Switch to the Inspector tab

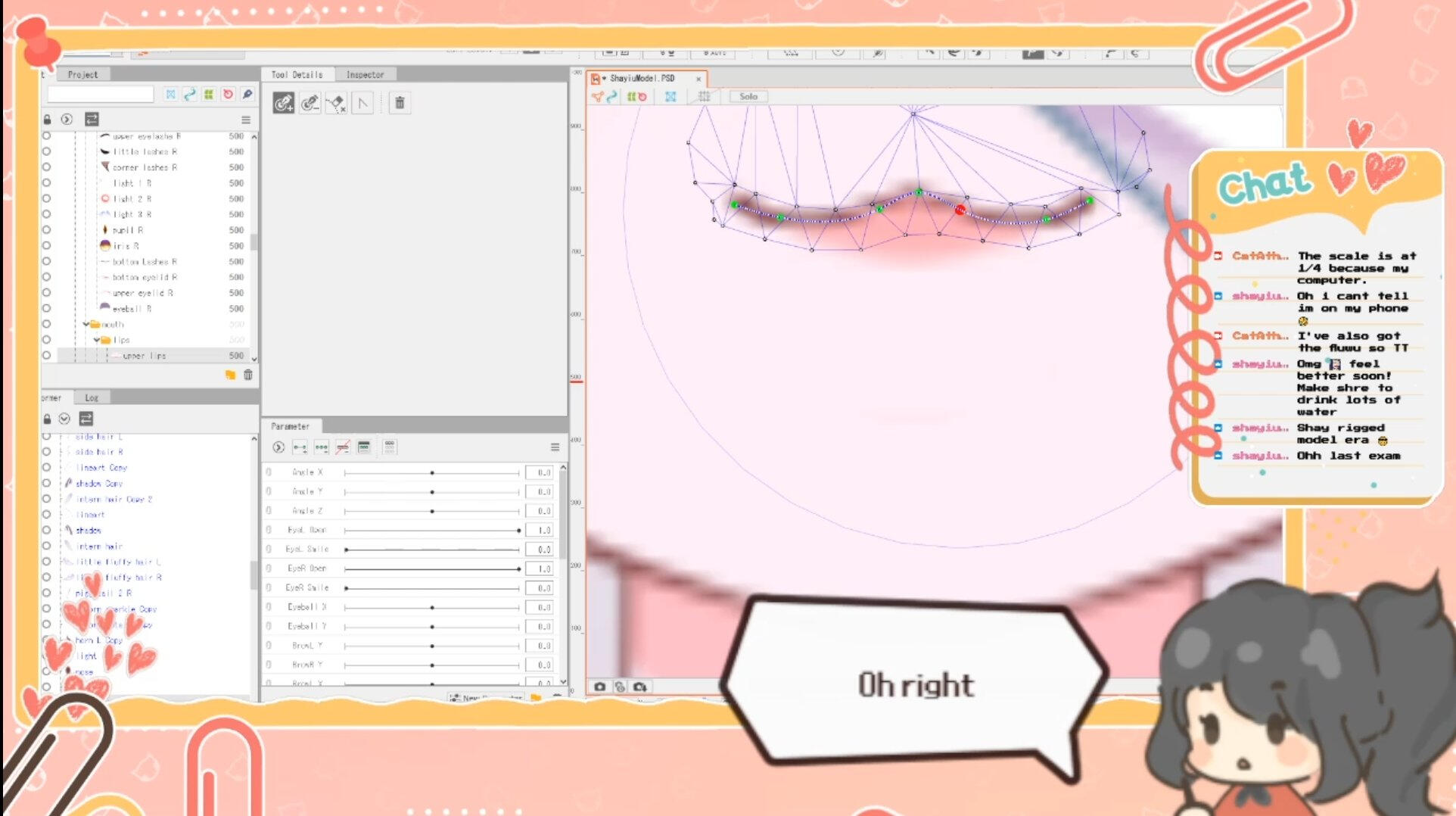point(365,75)
